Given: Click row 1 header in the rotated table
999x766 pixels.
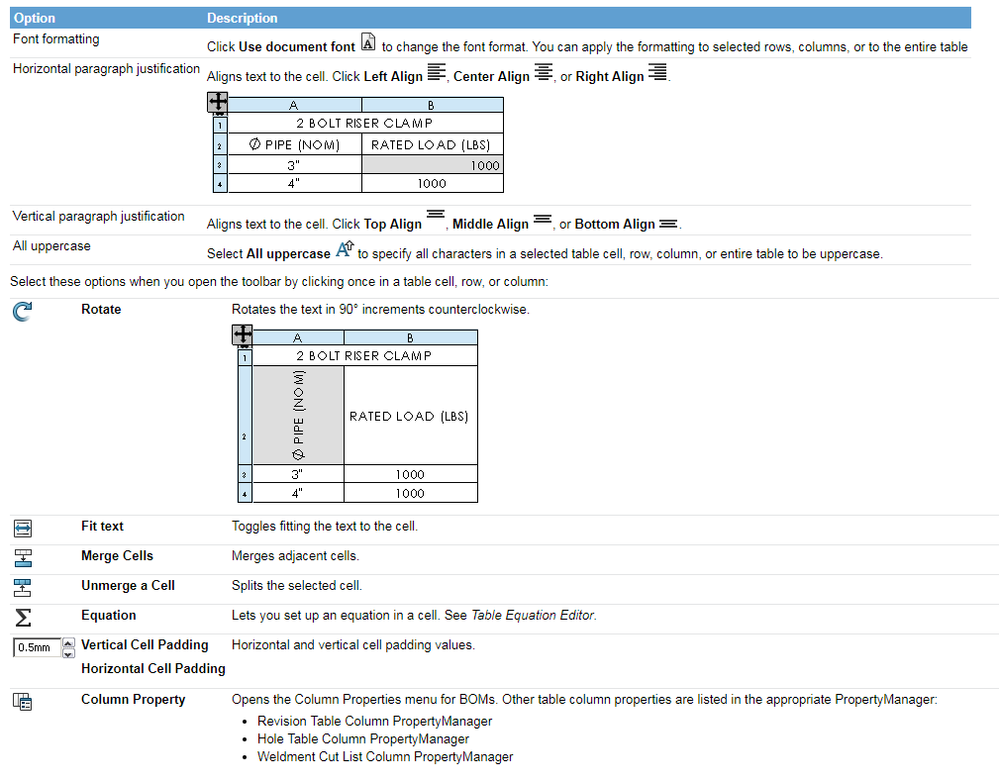Looking at the screenshot, I should tap(245, 357).
